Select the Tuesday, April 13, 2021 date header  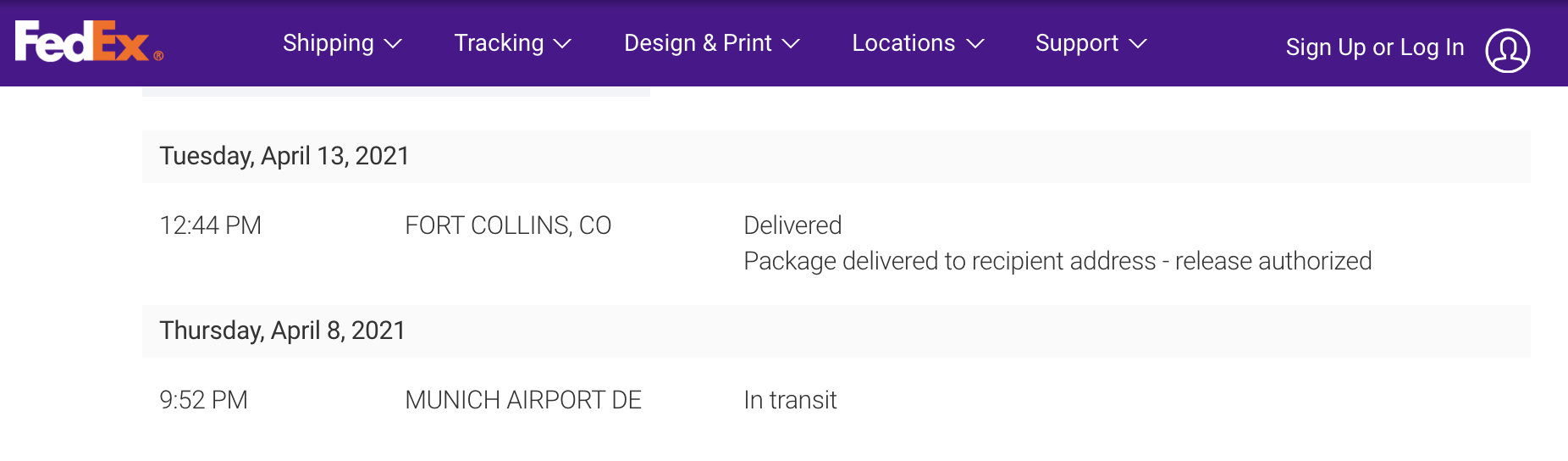284,156
